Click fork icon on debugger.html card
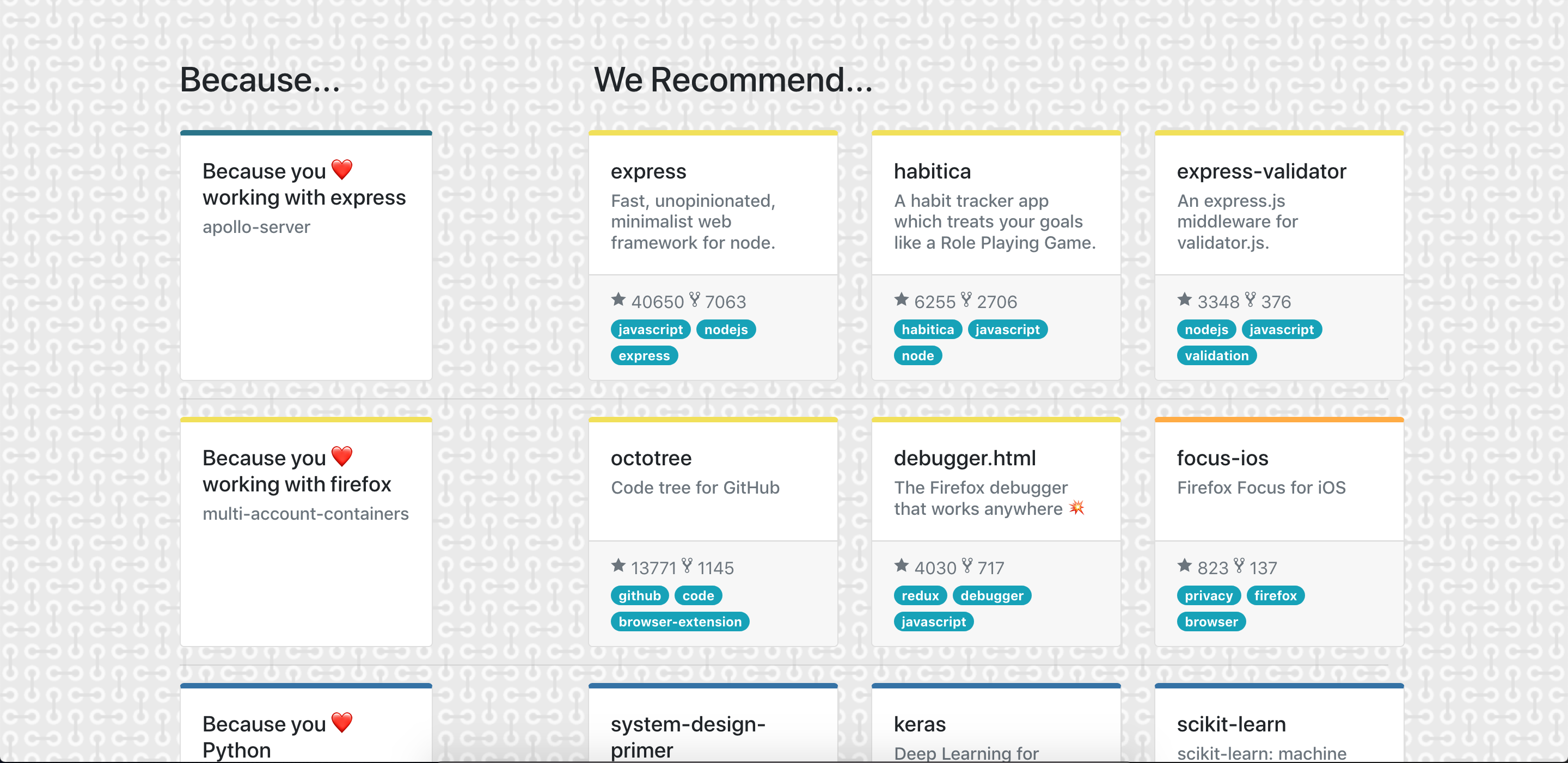This screenshot has height=763, width=1568. 966,566
